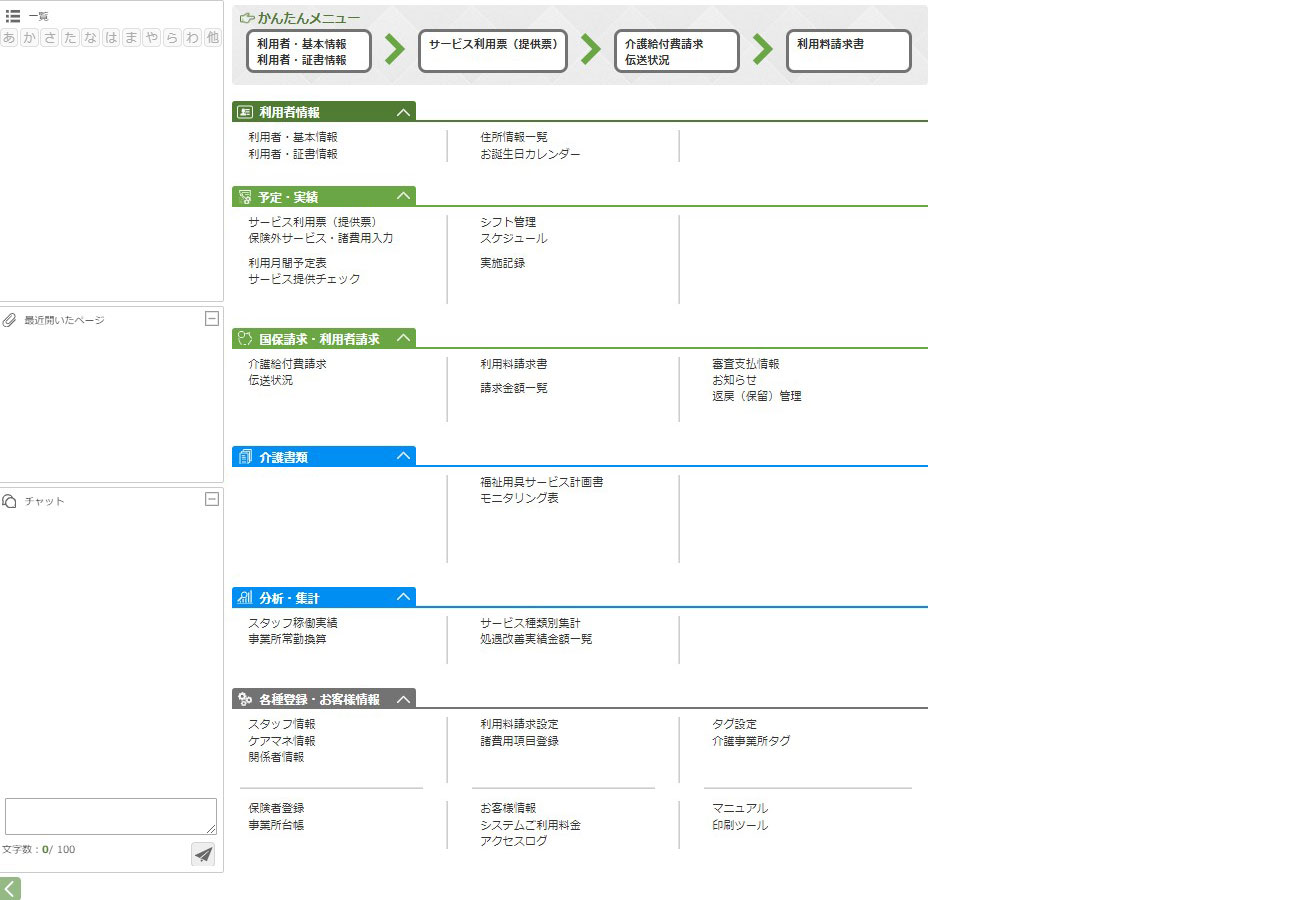Click the 分析・集計 chart icon
This screenshot has height=900, width=1300.
point(245,598)
